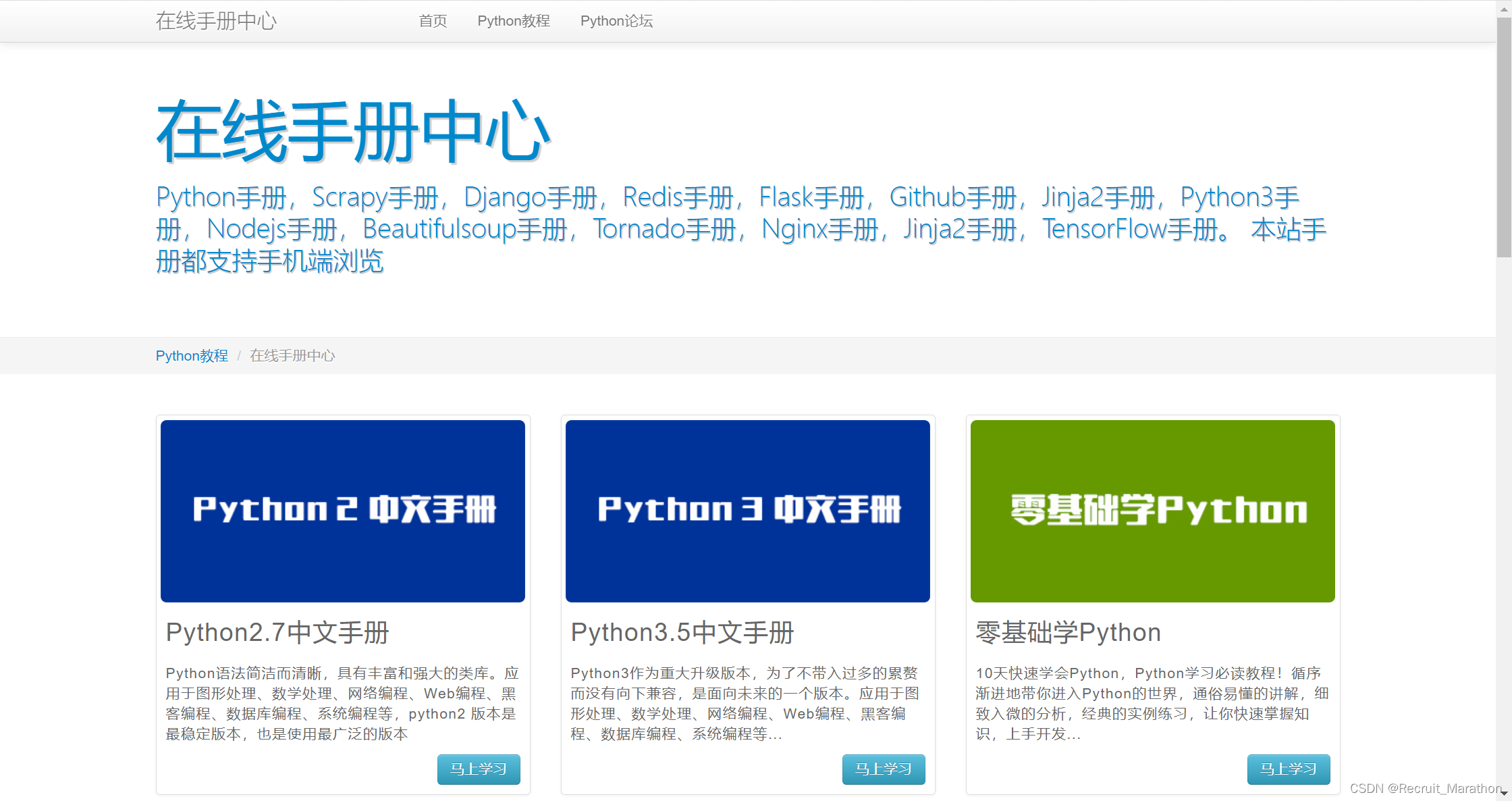Click the 在线手册中心 brand in navbar
Image resolution: width=1512 pixels, height=801 pixels.
coord(216,21)
